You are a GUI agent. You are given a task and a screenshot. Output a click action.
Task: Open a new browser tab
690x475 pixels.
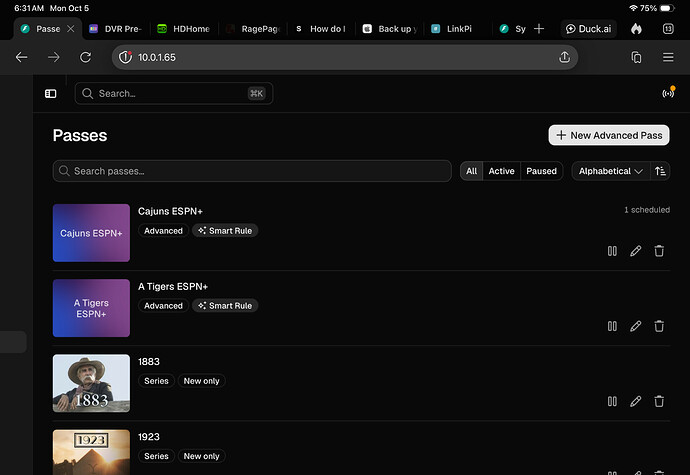(x=539, y=29)
